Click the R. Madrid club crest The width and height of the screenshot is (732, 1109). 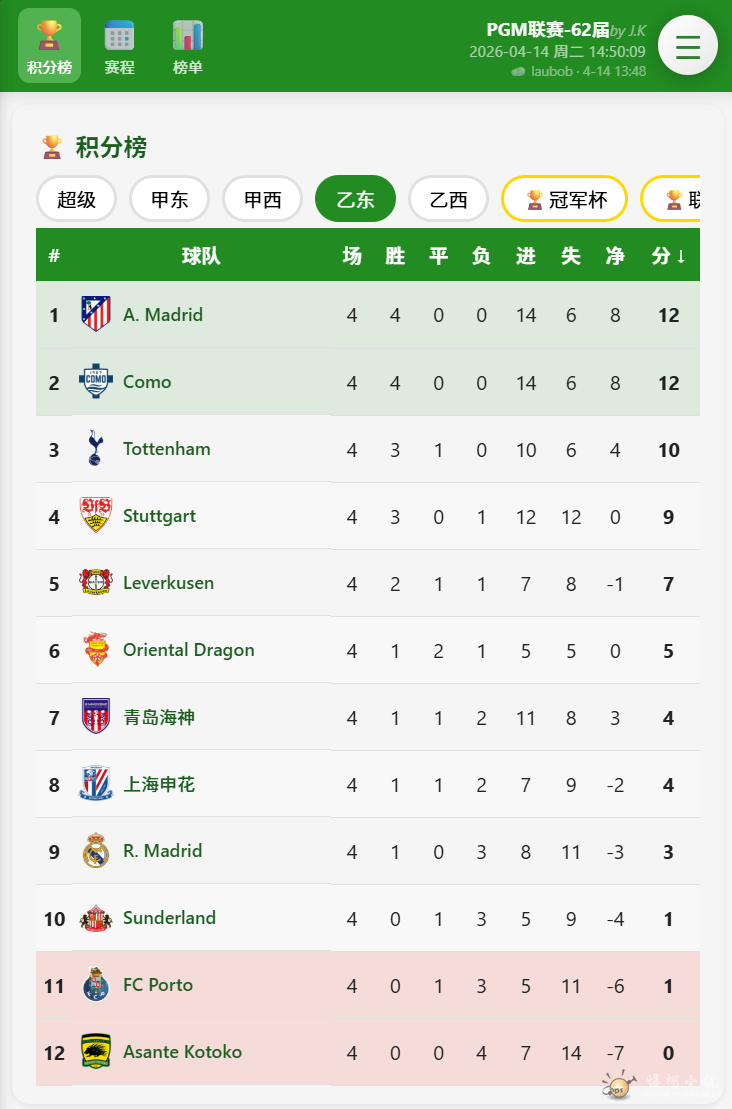tap(96, 851)
